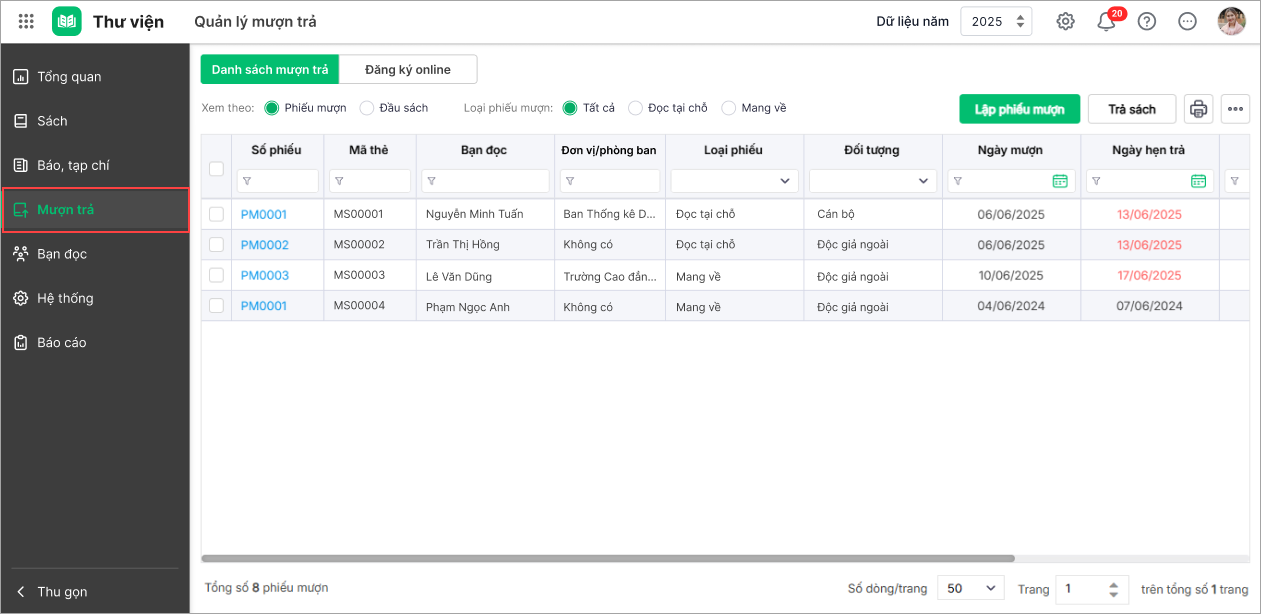Open calendar picker in Ngày hẹn trả filter
Screen dimensions: 1261x614
(x=1198, y=181)
